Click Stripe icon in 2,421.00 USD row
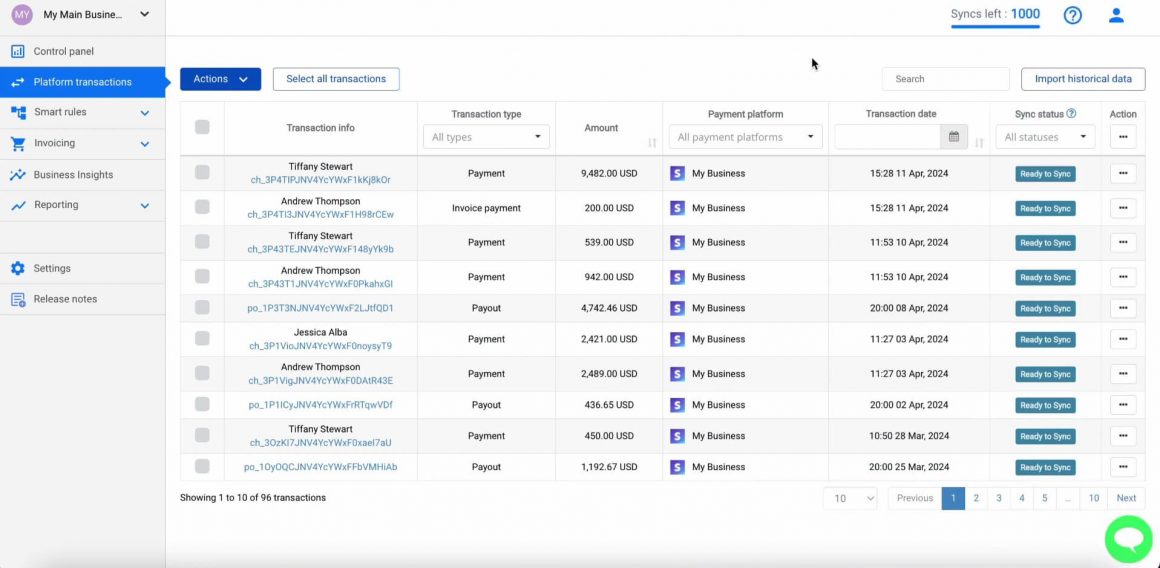This screenshot has height=568, width=1160. (x=677, y=339)
